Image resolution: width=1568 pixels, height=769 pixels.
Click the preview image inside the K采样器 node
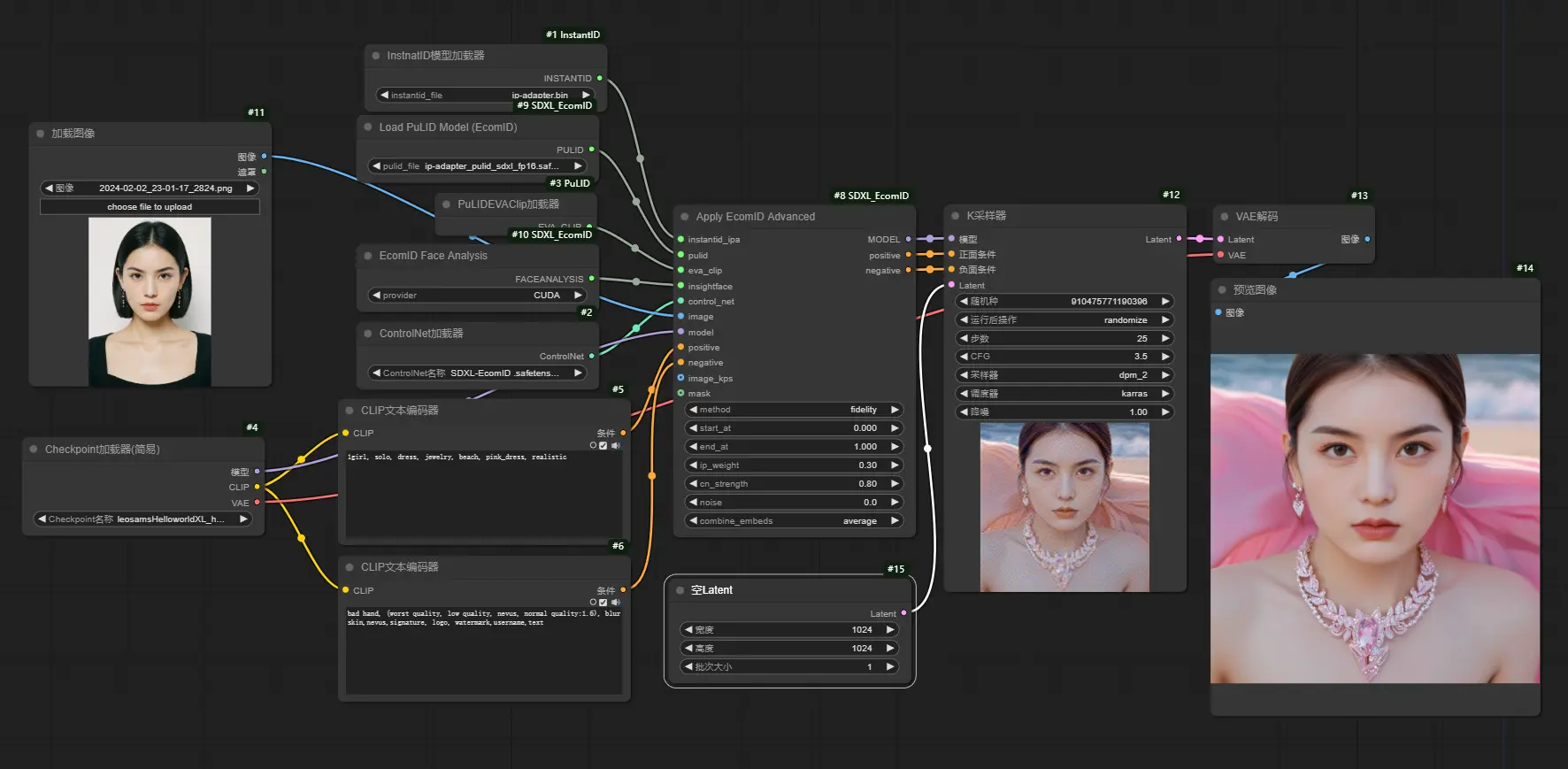1065,507
